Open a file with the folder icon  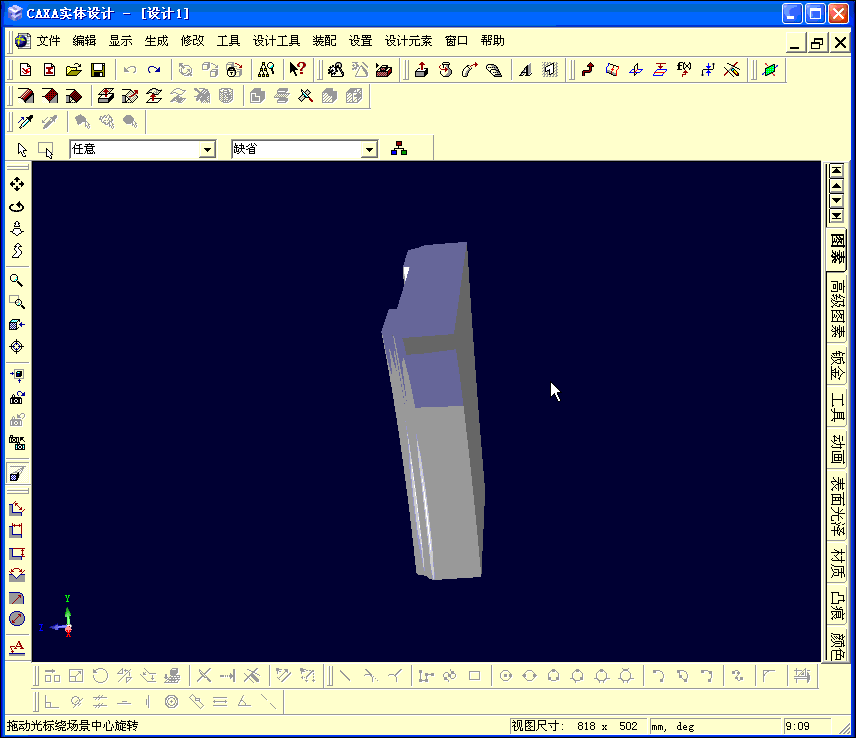point(74,70)
